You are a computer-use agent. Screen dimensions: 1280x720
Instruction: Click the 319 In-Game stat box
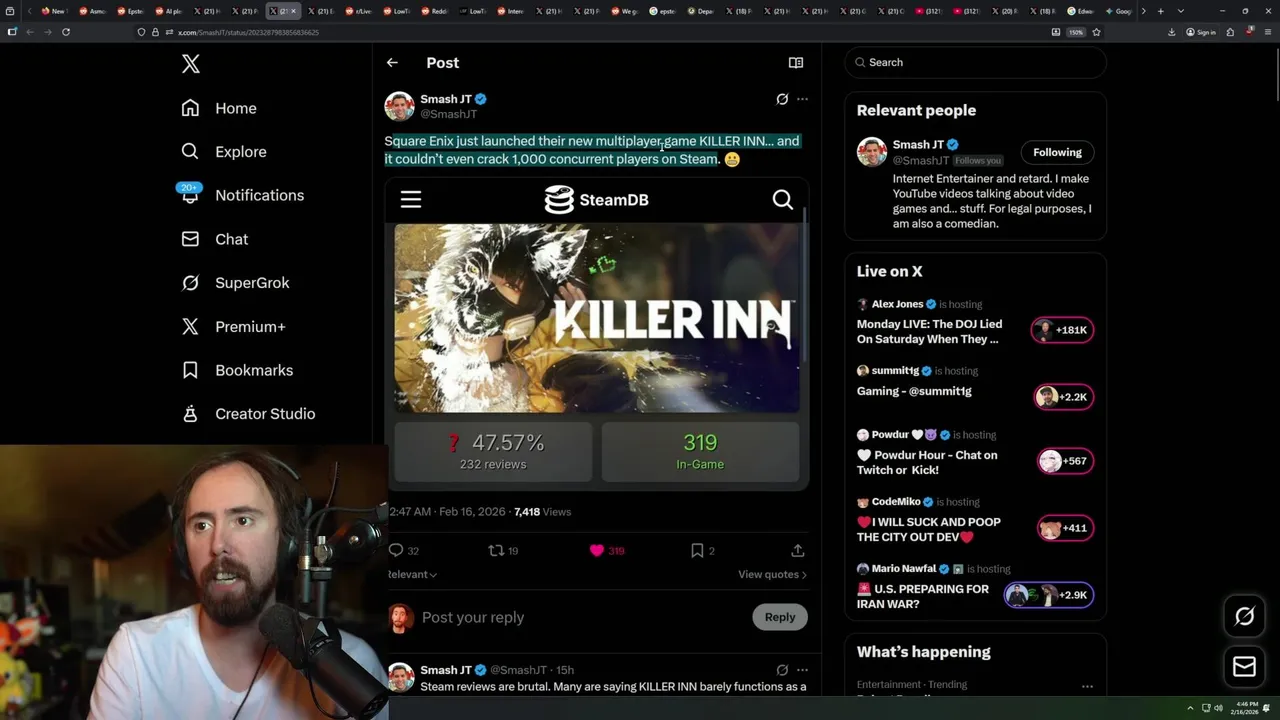(x=700, y=452)
